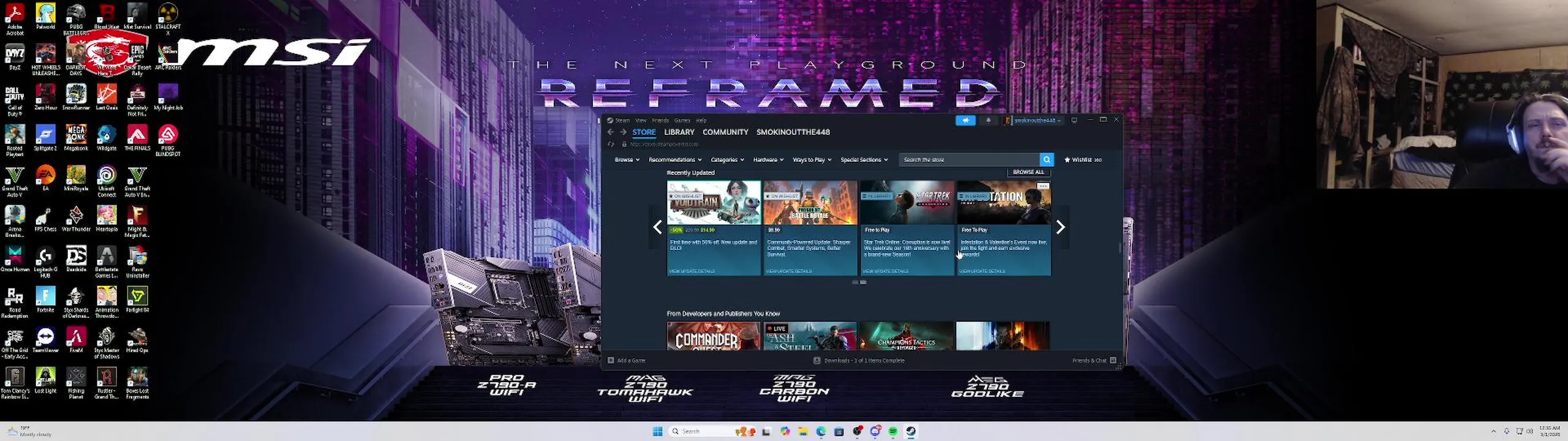Open the EA app desktop icon

coord(45,178)
